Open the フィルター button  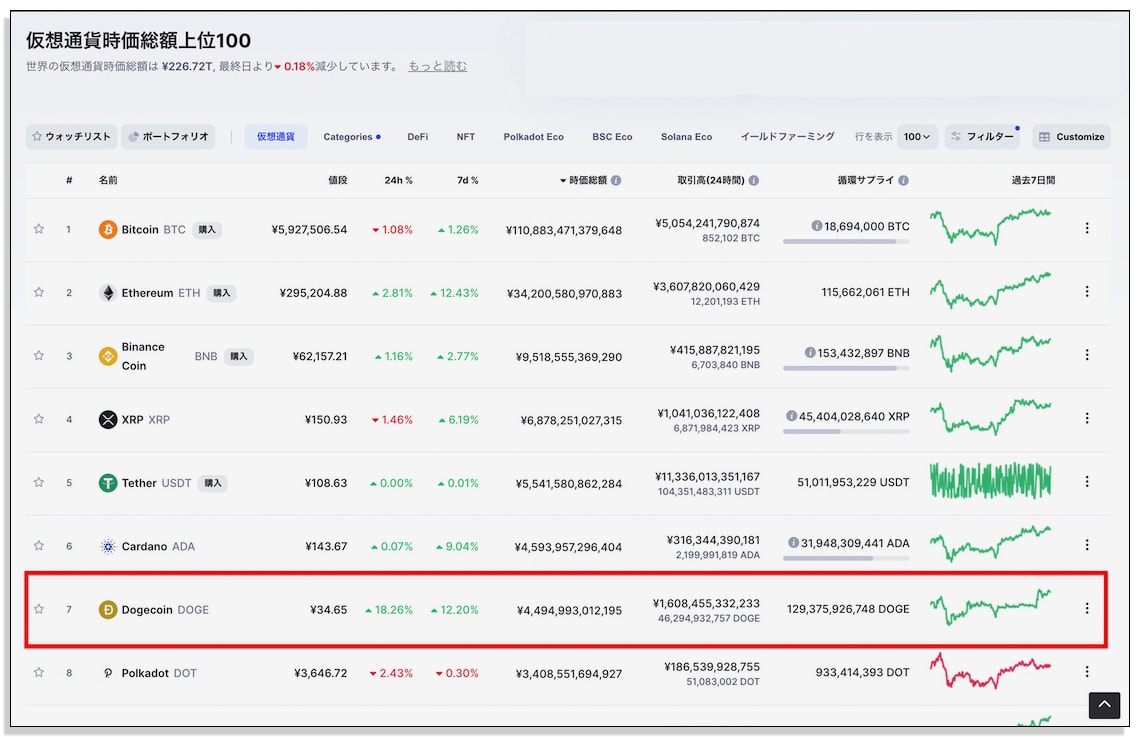[x=984, y=137]
